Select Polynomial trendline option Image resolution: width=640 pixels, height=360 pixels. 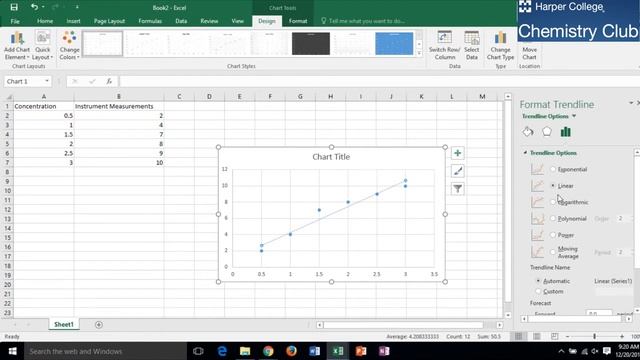[553, 218]
